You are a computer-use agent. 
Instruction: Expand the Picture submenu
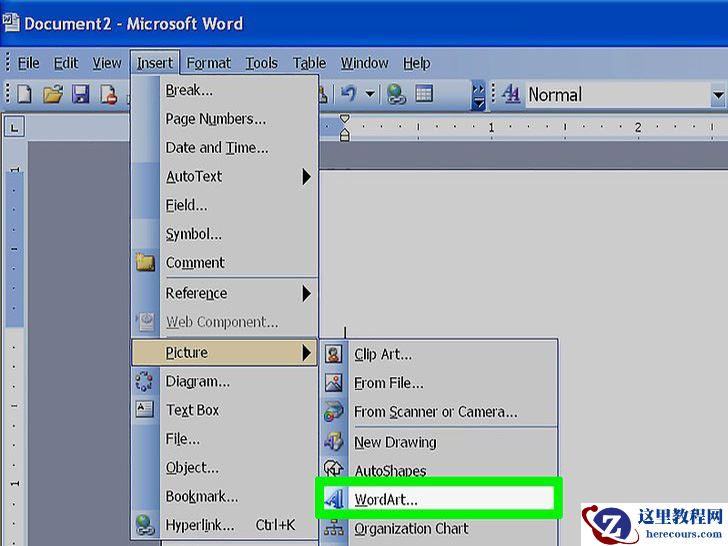pyautogui.click(x=225, y=352)
